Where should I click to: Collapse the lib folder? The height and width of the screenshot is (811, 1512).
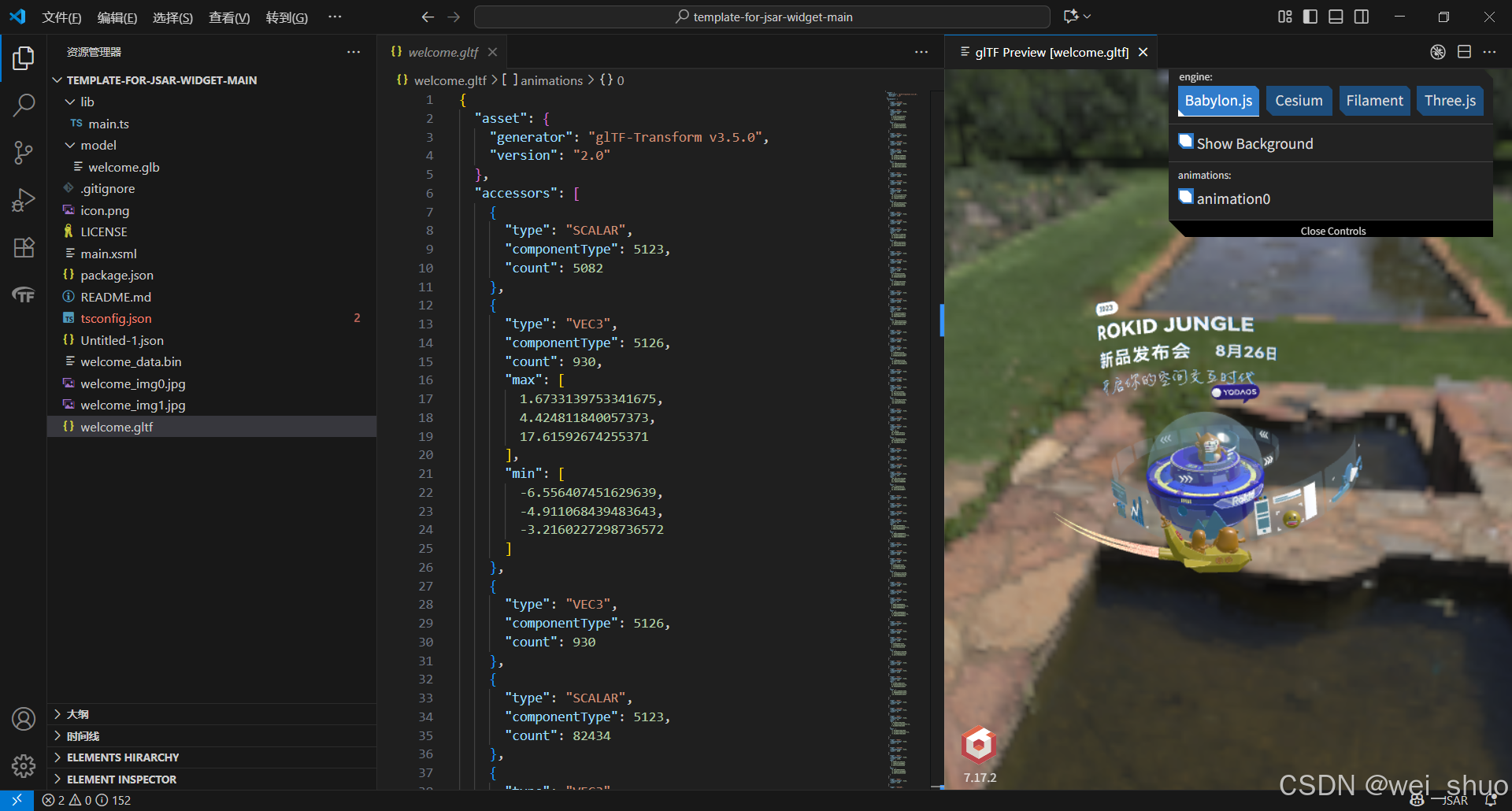click(70, 102)
